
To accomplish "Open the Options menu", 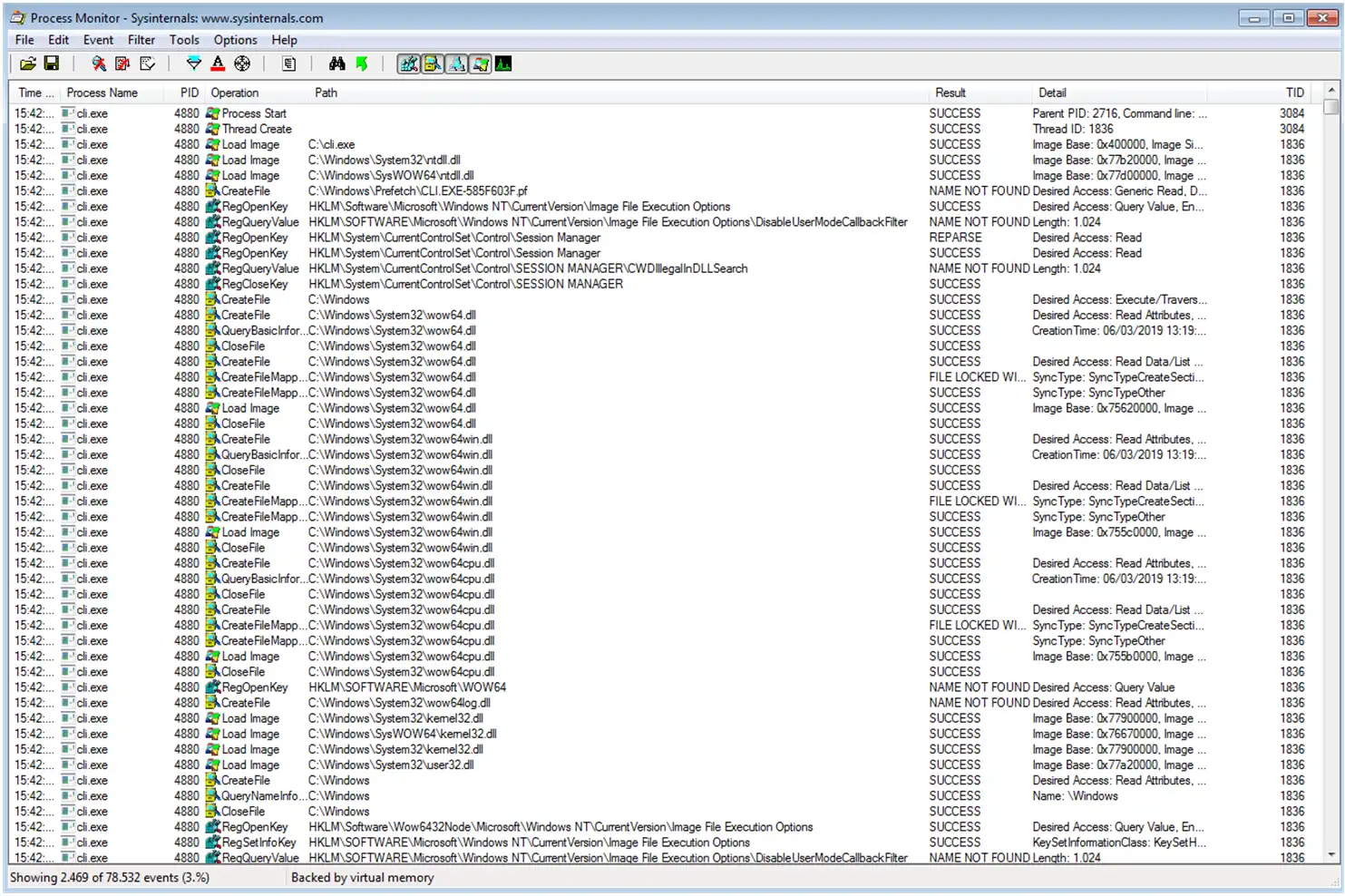I will [x=236, y=40].
